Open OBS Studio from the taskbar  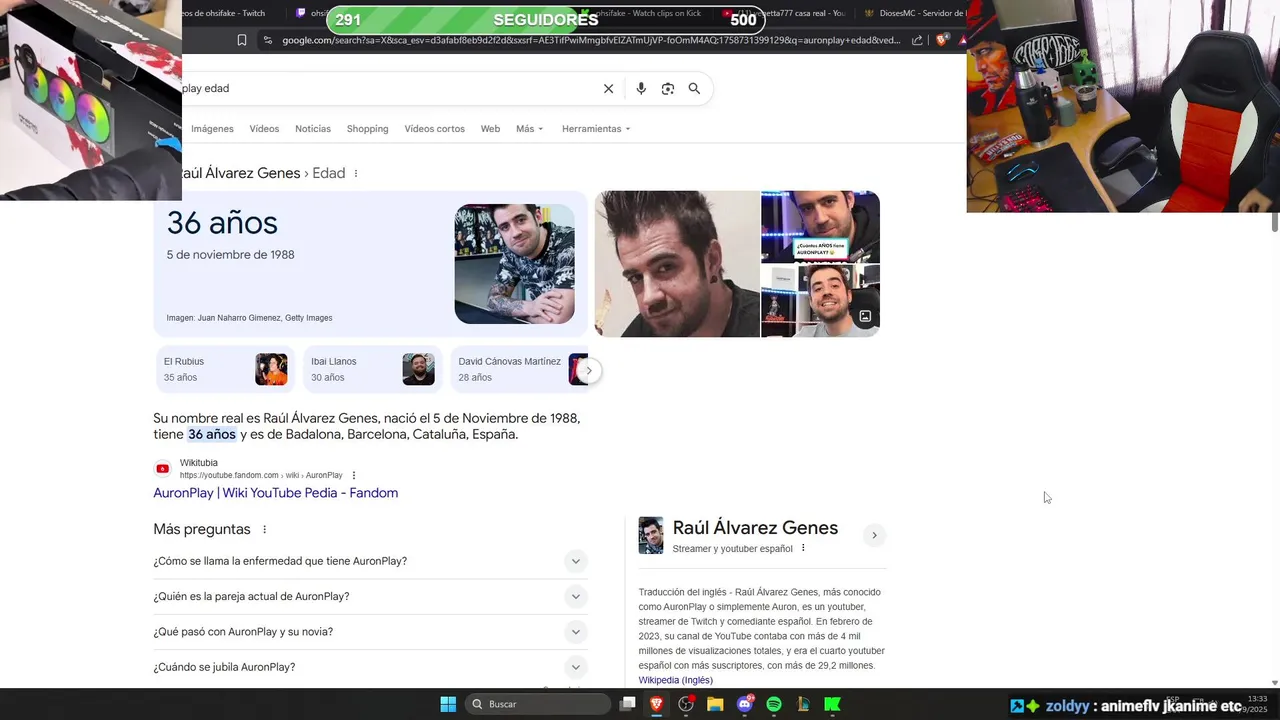(x=686, y=704)
